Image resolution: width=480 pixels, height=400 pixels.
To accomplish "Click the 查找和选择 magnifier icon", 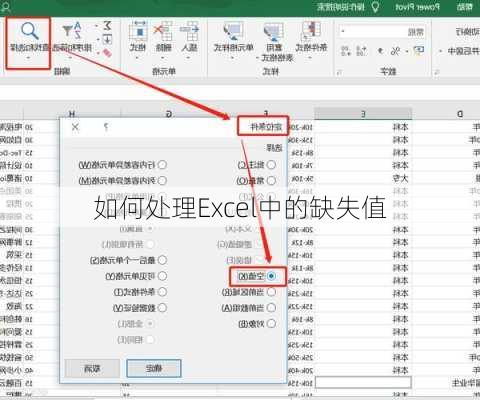I will point(29,31).
